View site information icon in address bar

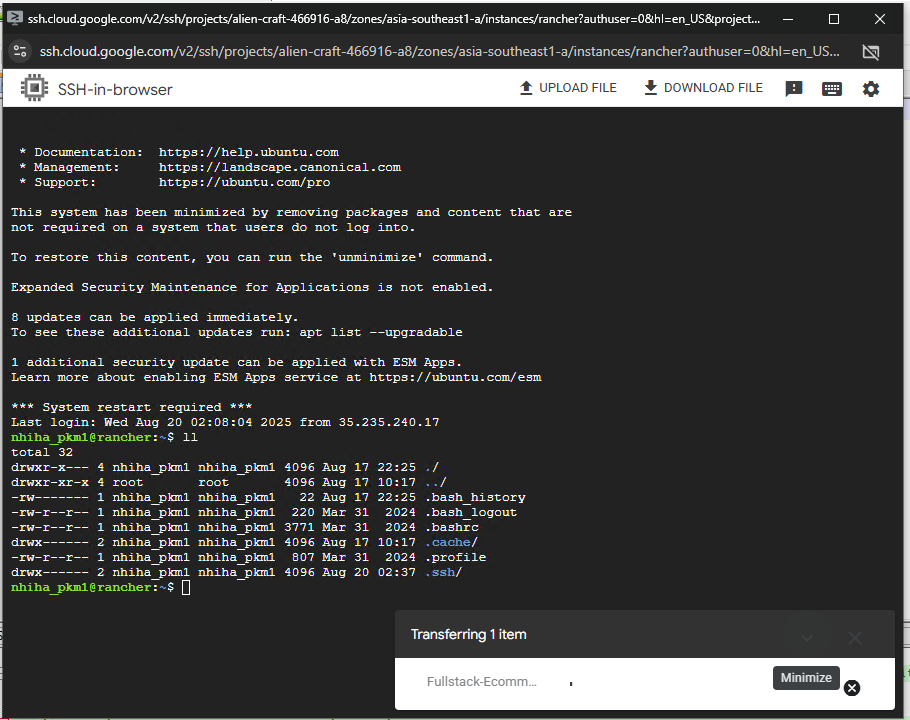(19, 52)
